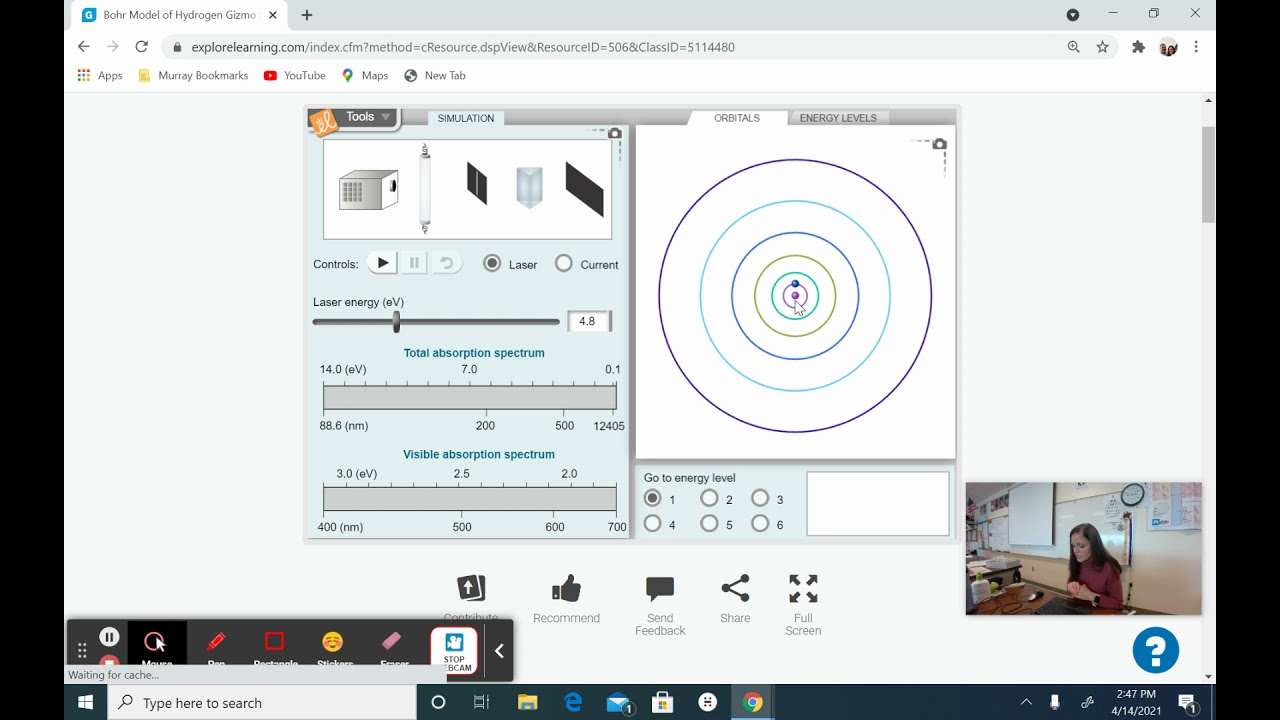
Task: Open the YouTube bookmark
Action: [295, 75]
